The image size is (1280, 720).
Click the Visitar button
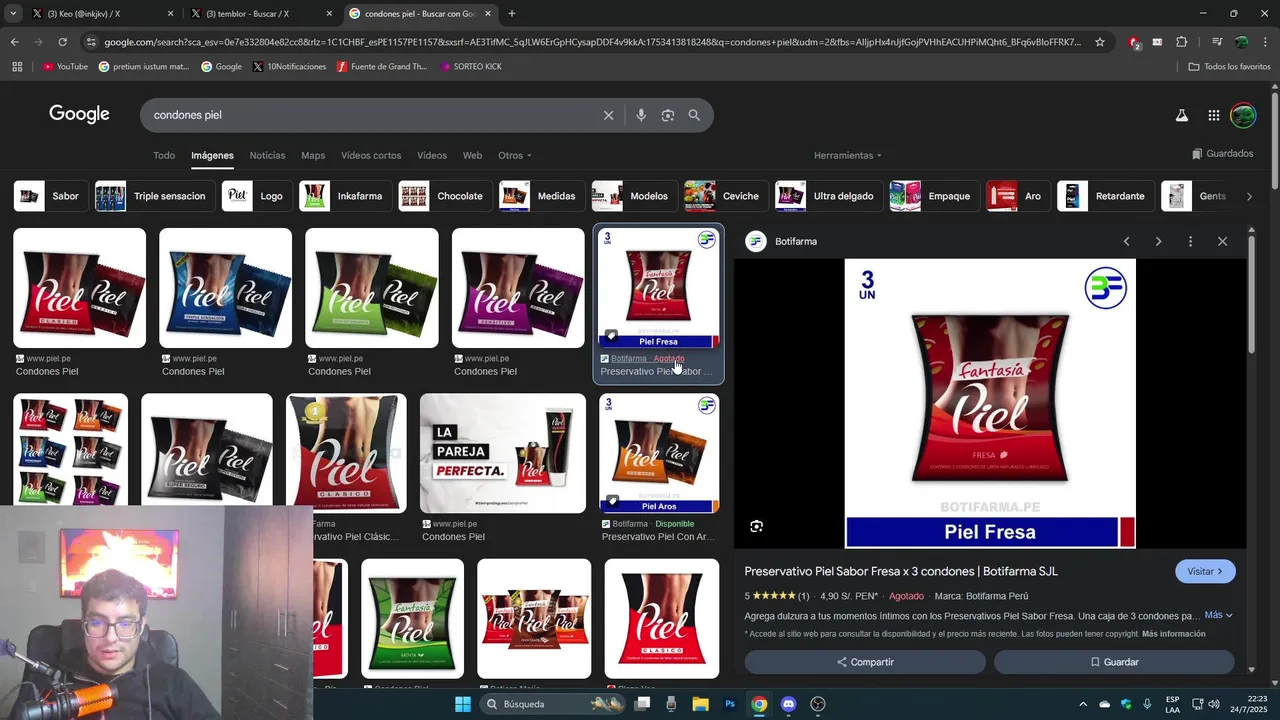[x=1205, y=571]
